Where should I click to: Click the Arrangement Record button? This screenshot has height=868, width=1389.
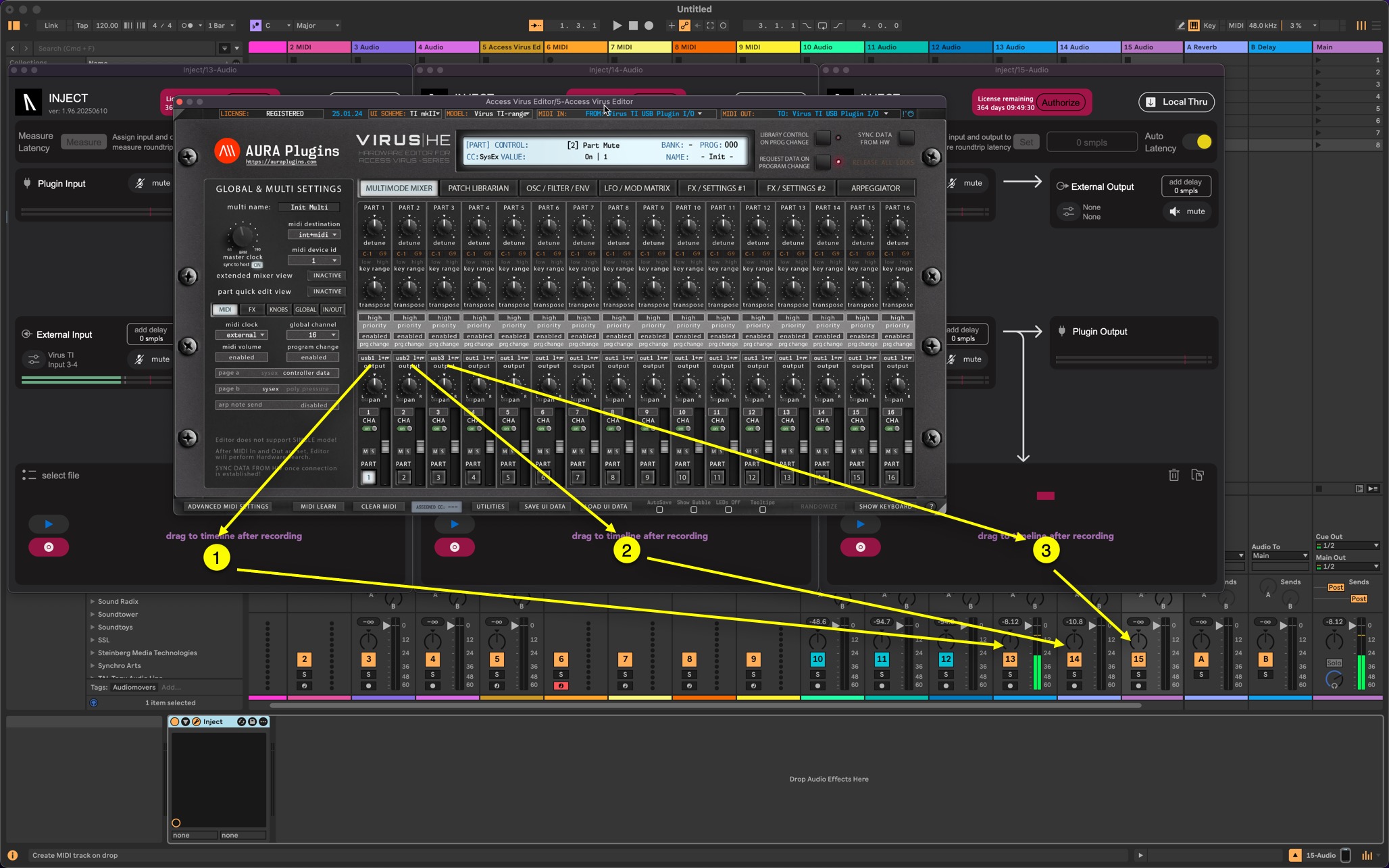pyautogui.click(x=649, y=26)
